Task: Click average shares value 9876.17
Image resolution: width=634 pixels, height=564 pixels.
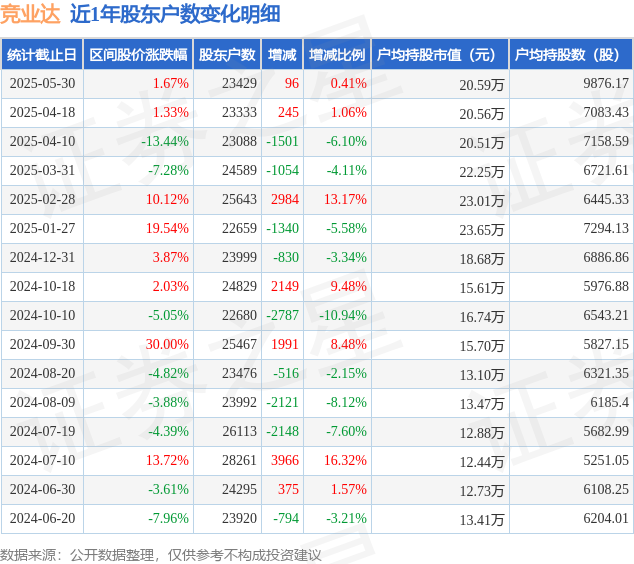Action: pos(606,83)
